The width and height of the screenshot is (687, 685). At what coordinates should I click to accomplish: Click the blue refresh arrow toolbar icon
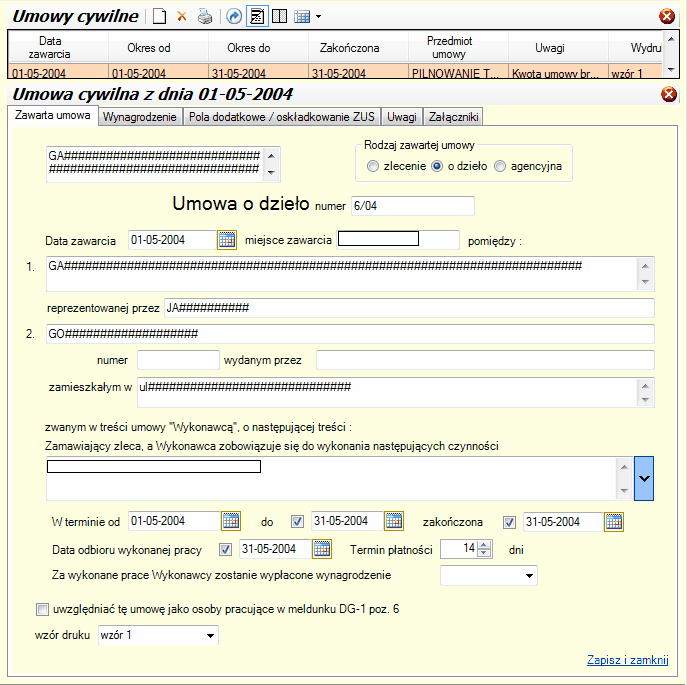coord(234,17)
